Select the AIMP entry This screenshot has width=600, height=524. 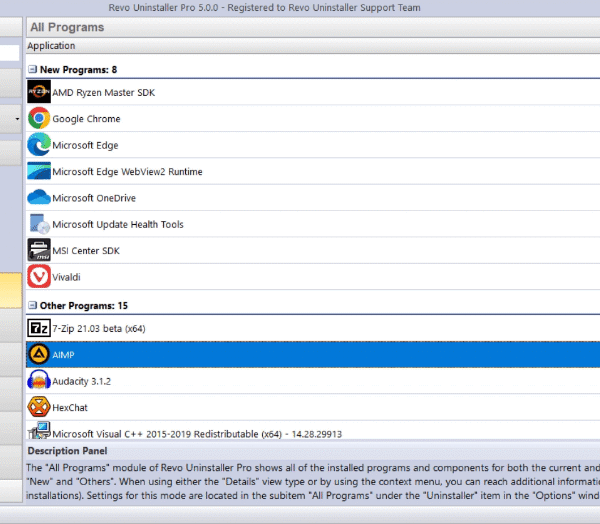(313, 354)
